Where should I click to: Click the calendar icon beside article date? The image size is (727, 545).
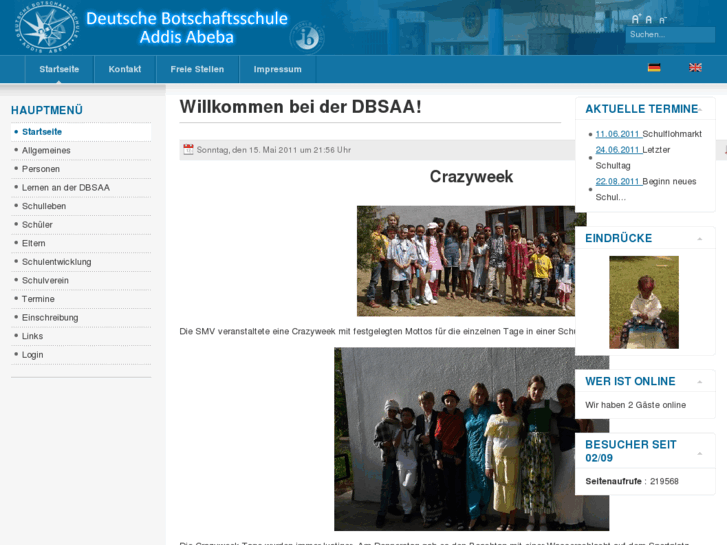pyautogui.click(x=188, y=149)
